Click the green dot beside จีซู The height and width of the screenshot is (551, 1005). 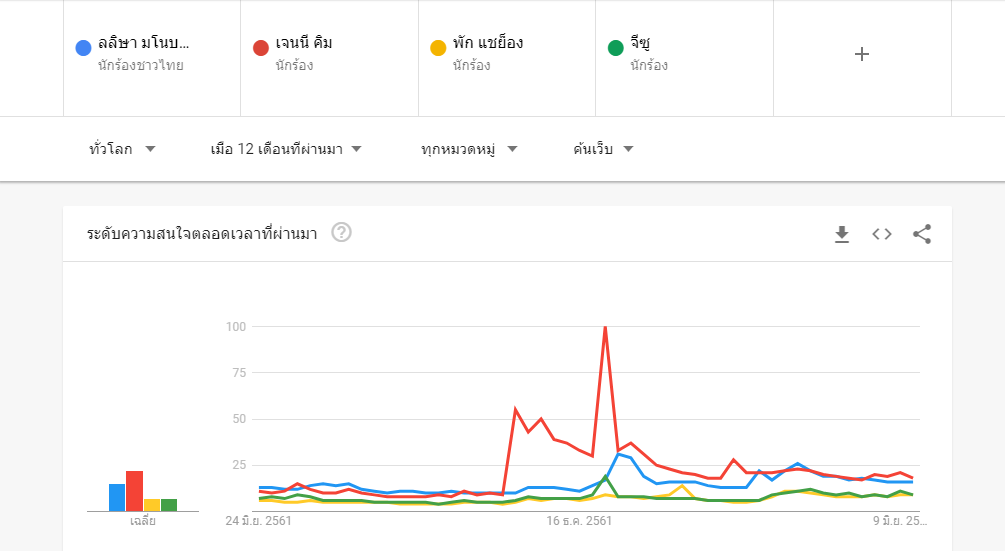pyautogui.click(x=616, y=47)
